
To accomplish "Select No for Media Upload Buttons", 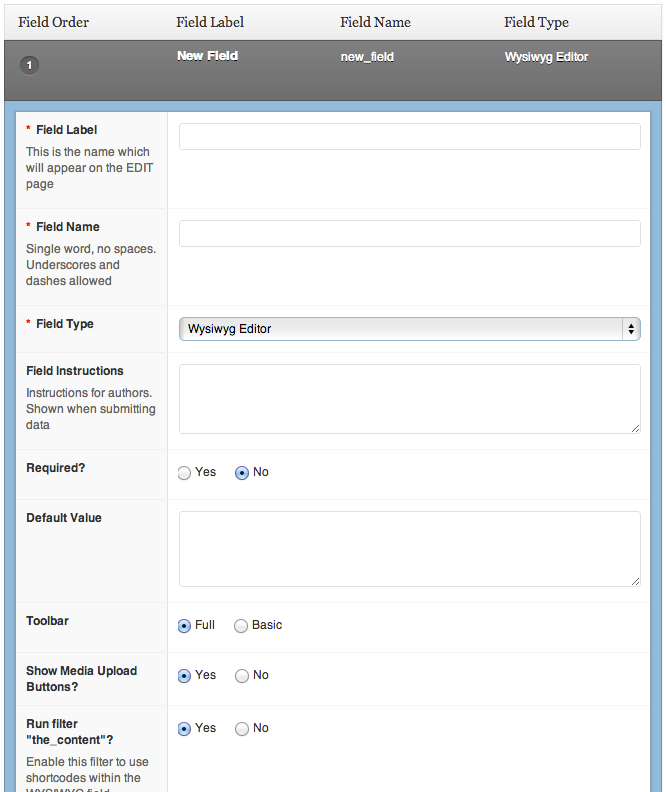I will point(242,676).
